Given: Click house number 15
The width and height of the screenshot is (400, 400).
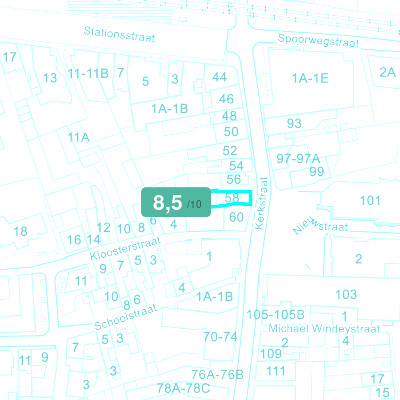Looking at the screenshot, I should tap(382, 393).
